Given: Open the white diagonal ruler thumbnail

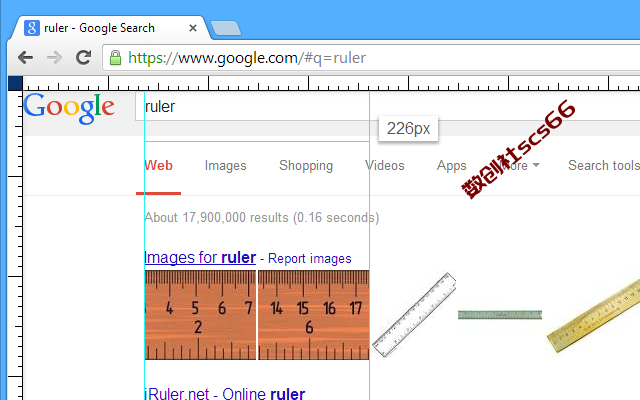Looking at the screenshot, I should 414,315.
